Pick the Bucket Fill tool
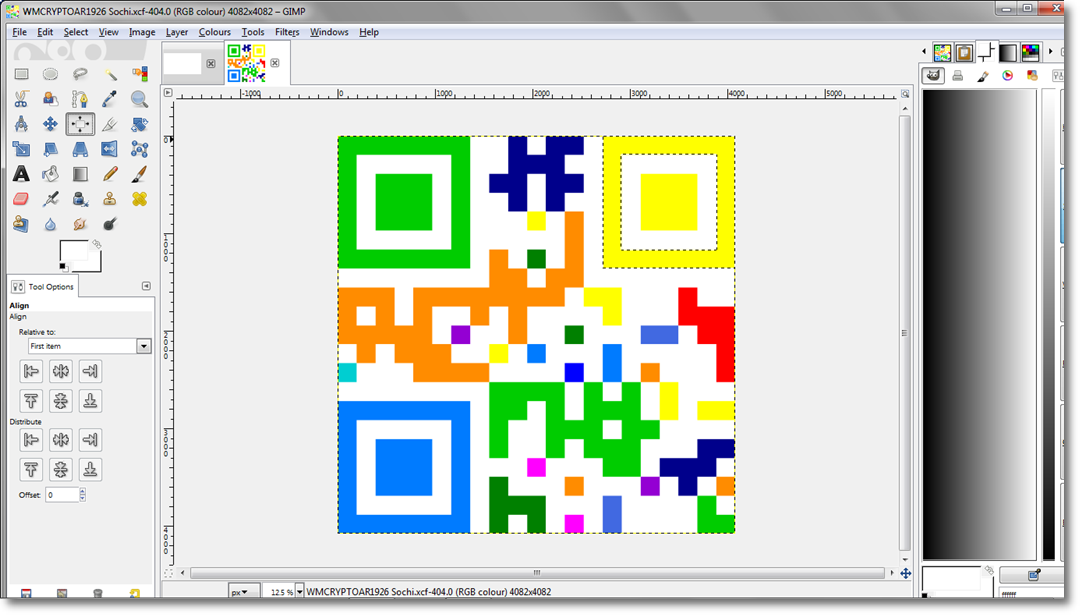The height and width of the screenshot is (615, 1080). coord(50,174)
